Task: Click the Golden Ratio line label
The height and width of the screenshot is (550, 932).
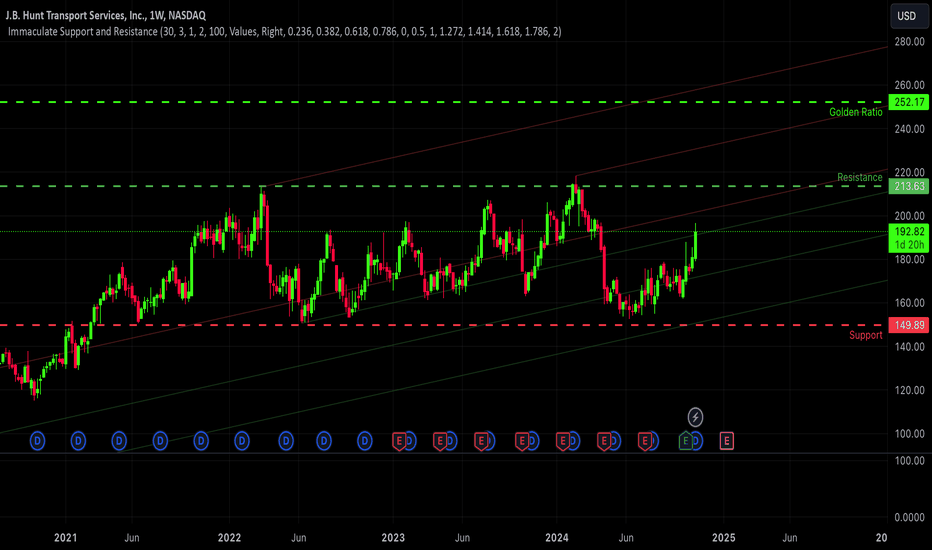Action: coord(855,112)
